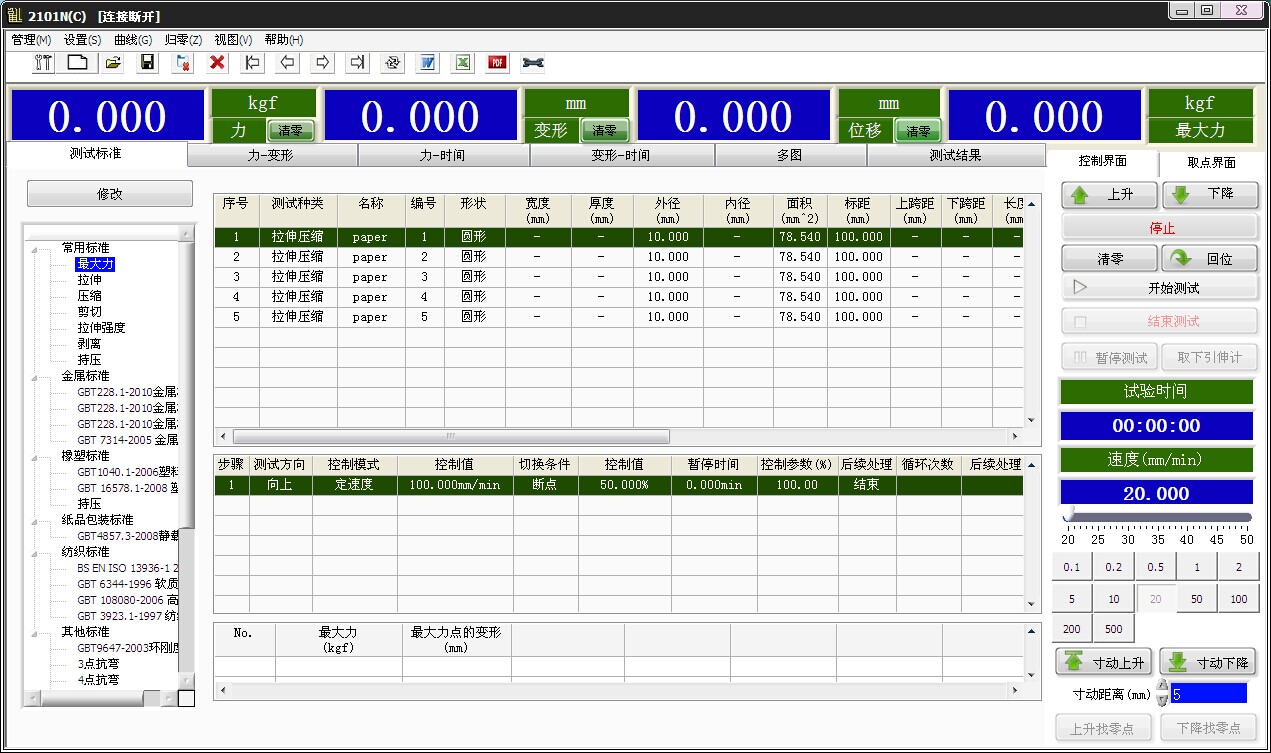Export report to Word
The image size is (1271, 753).
pos(427,63)
